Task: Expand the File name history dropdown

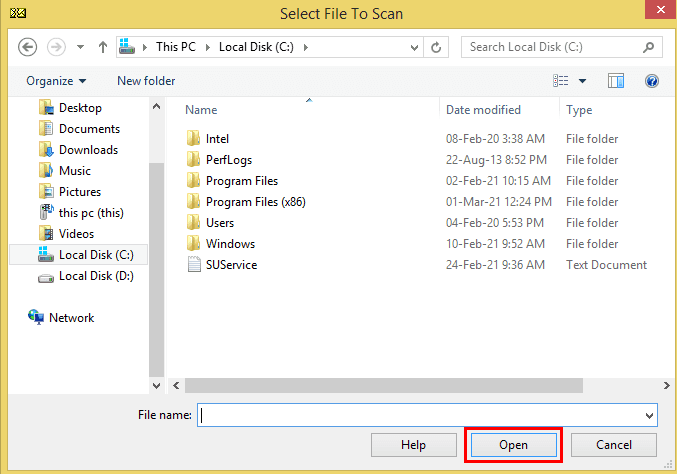Action: tap(649, 415)
